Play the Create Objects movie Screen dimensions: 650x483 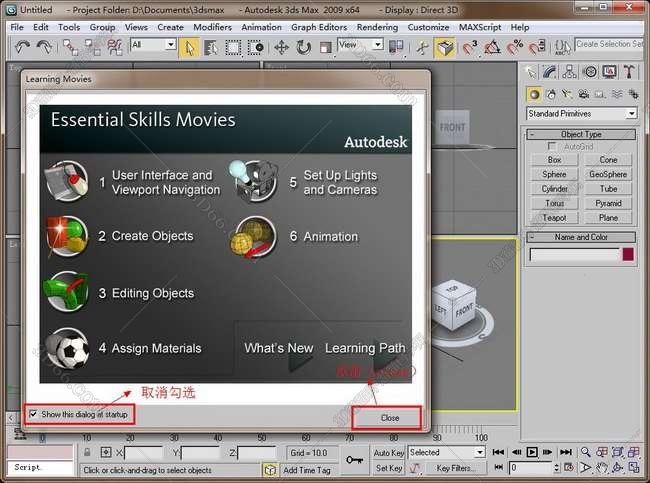(152, 236)
